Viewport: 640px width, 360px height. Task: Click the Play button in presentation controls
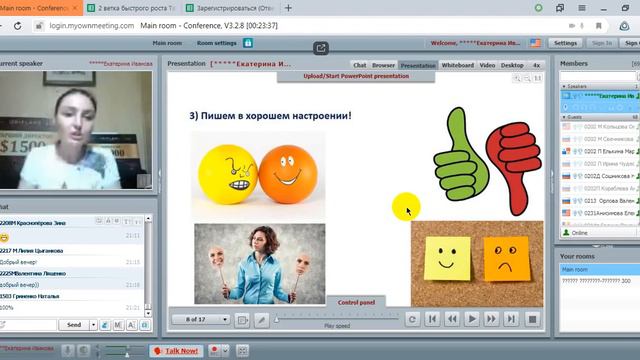coord(471,319)
